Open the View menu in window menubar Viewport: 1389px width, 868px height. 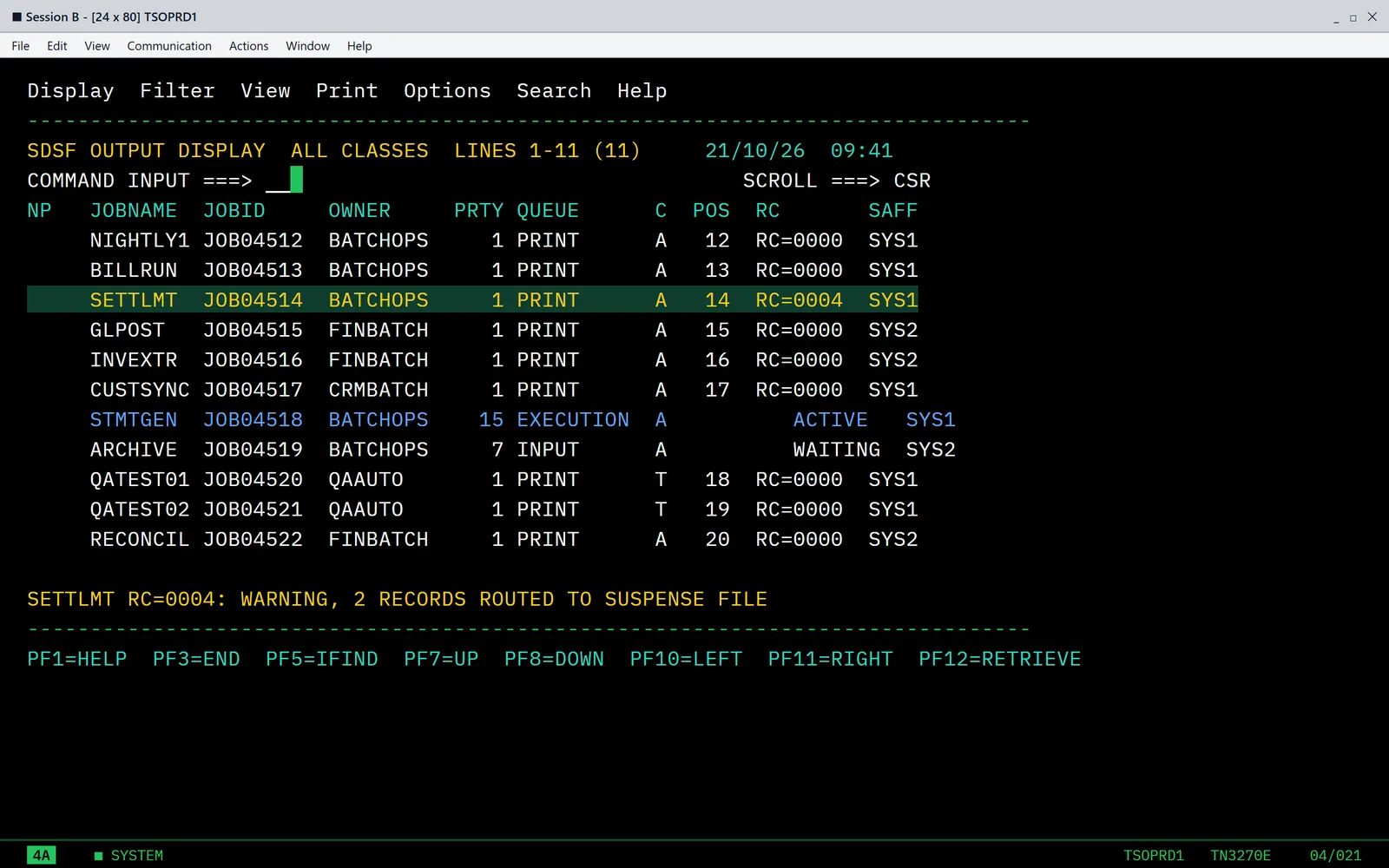97,46
